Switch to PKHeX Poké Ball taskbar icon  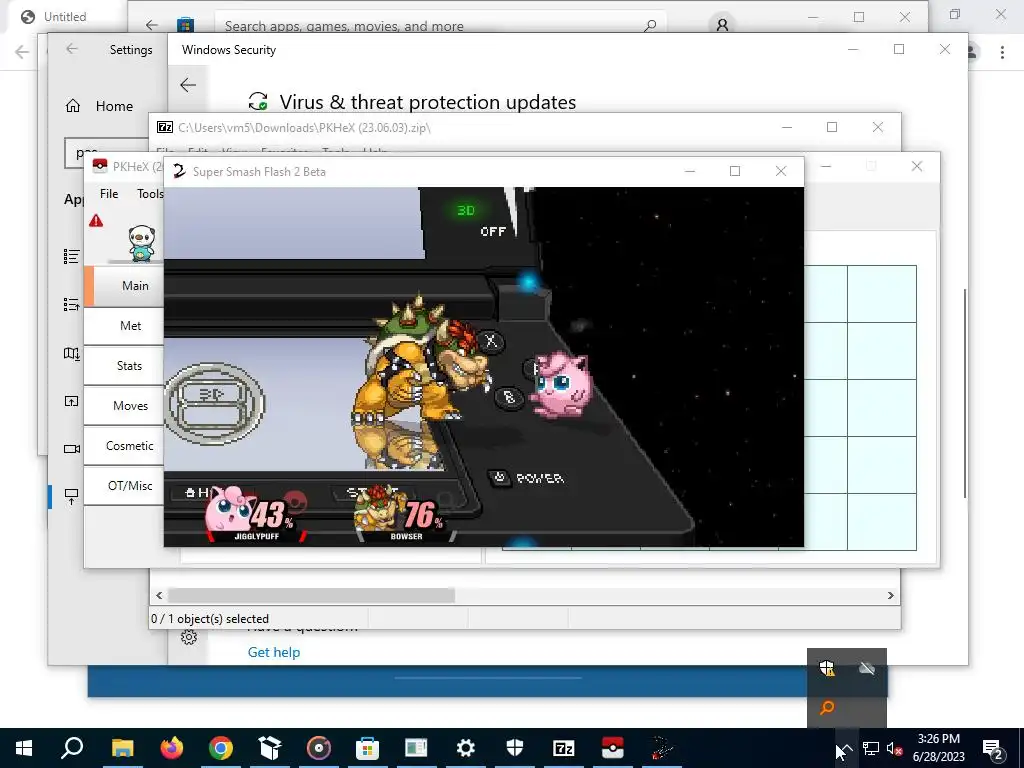pos(612,748)
